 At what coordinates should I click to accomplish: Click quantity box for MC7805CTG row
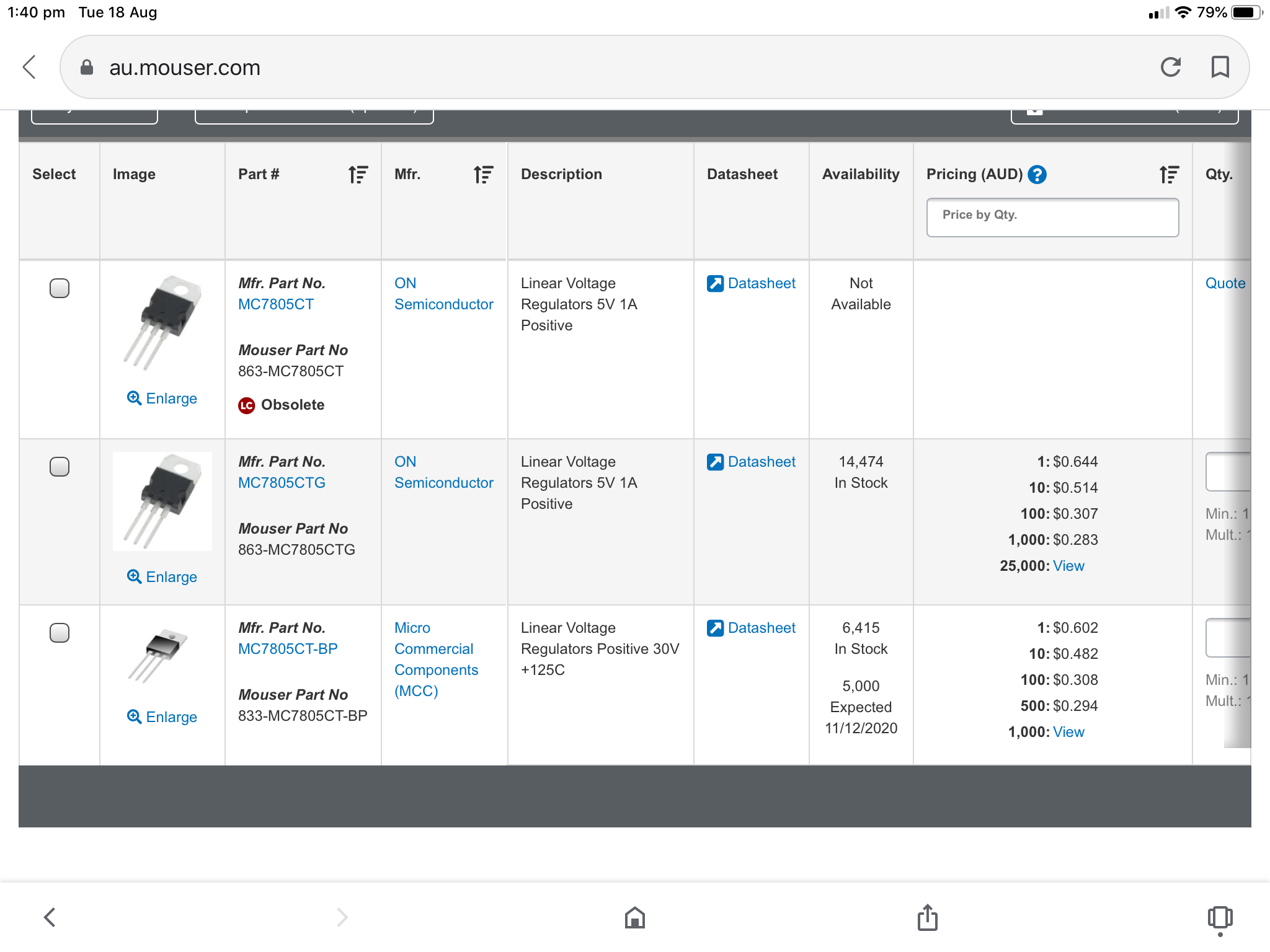coord(1228,472)
